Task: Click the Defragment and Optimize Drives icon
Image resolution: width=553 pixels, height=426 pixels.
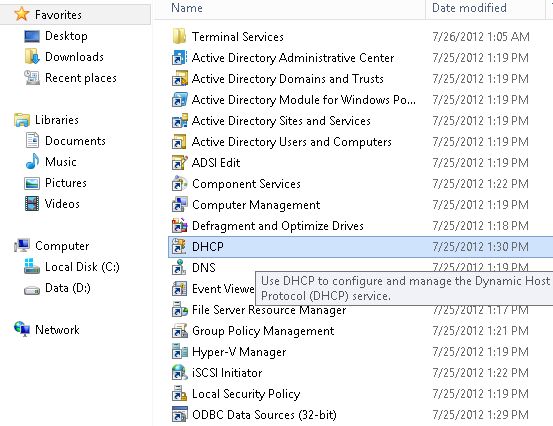Action: click(180, 226)
